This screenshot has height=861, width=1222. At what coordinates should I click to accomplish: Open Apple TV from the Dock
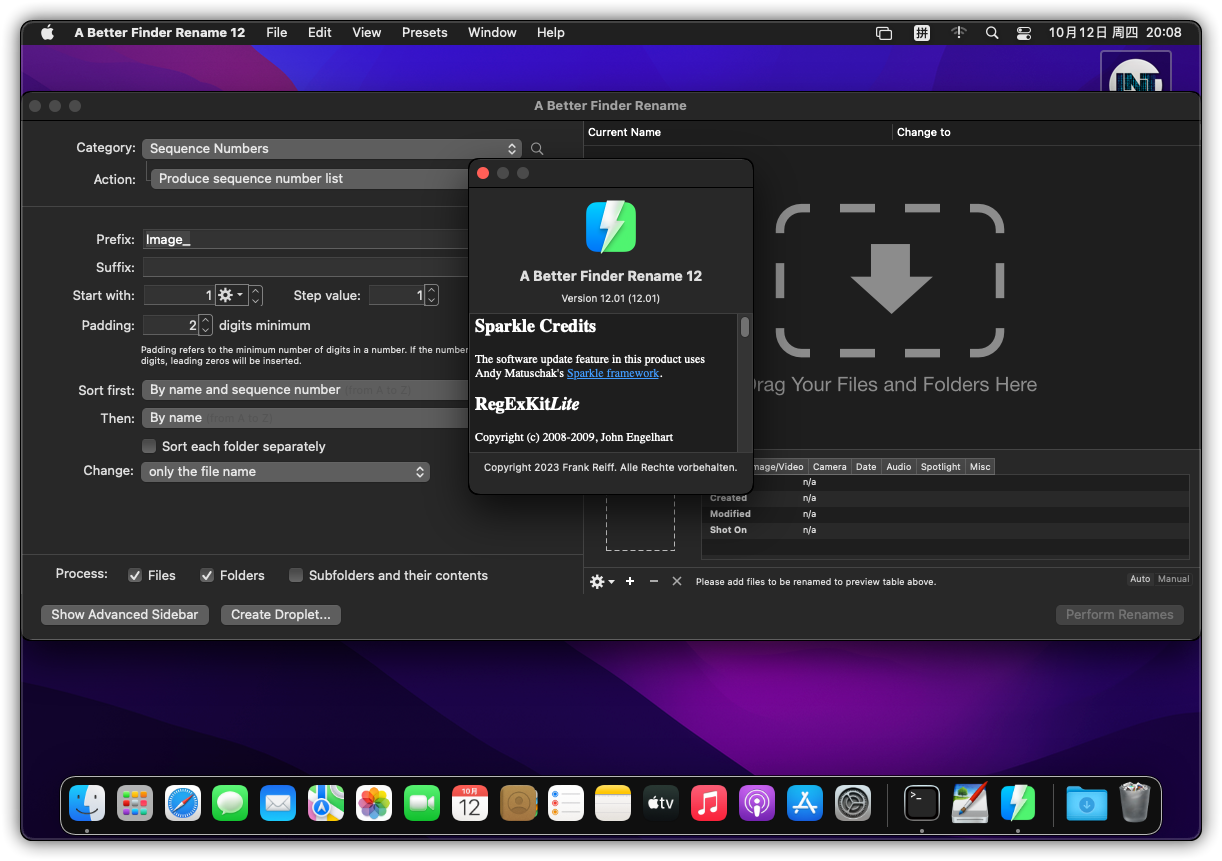(661, 803)
